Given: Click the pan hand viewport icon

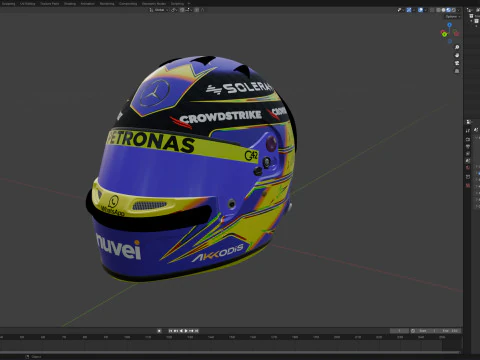Looking at the screenshot, I should [x=457, y=55].
